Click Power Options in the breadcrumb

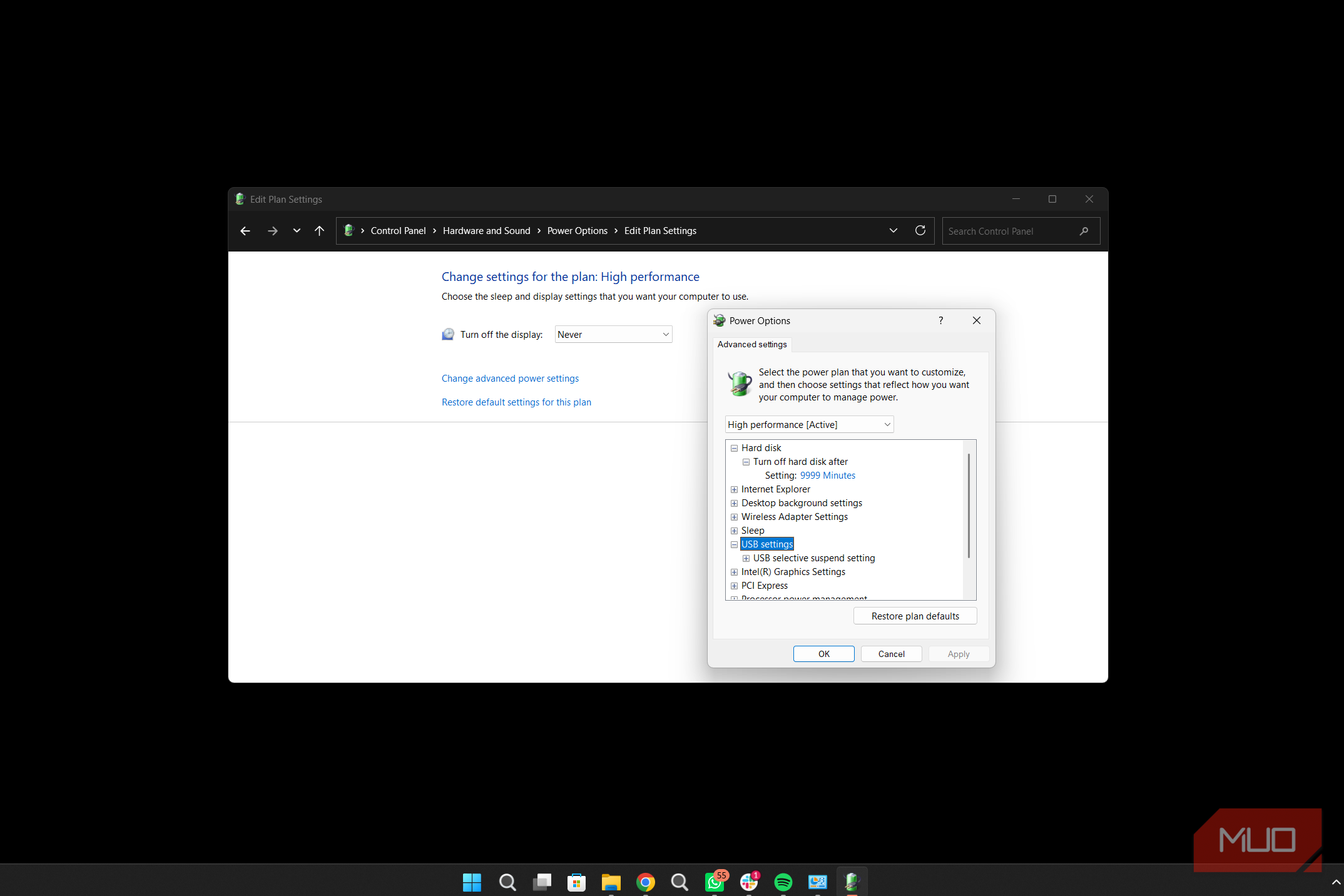pyautogui.click(x=577, y=231)
